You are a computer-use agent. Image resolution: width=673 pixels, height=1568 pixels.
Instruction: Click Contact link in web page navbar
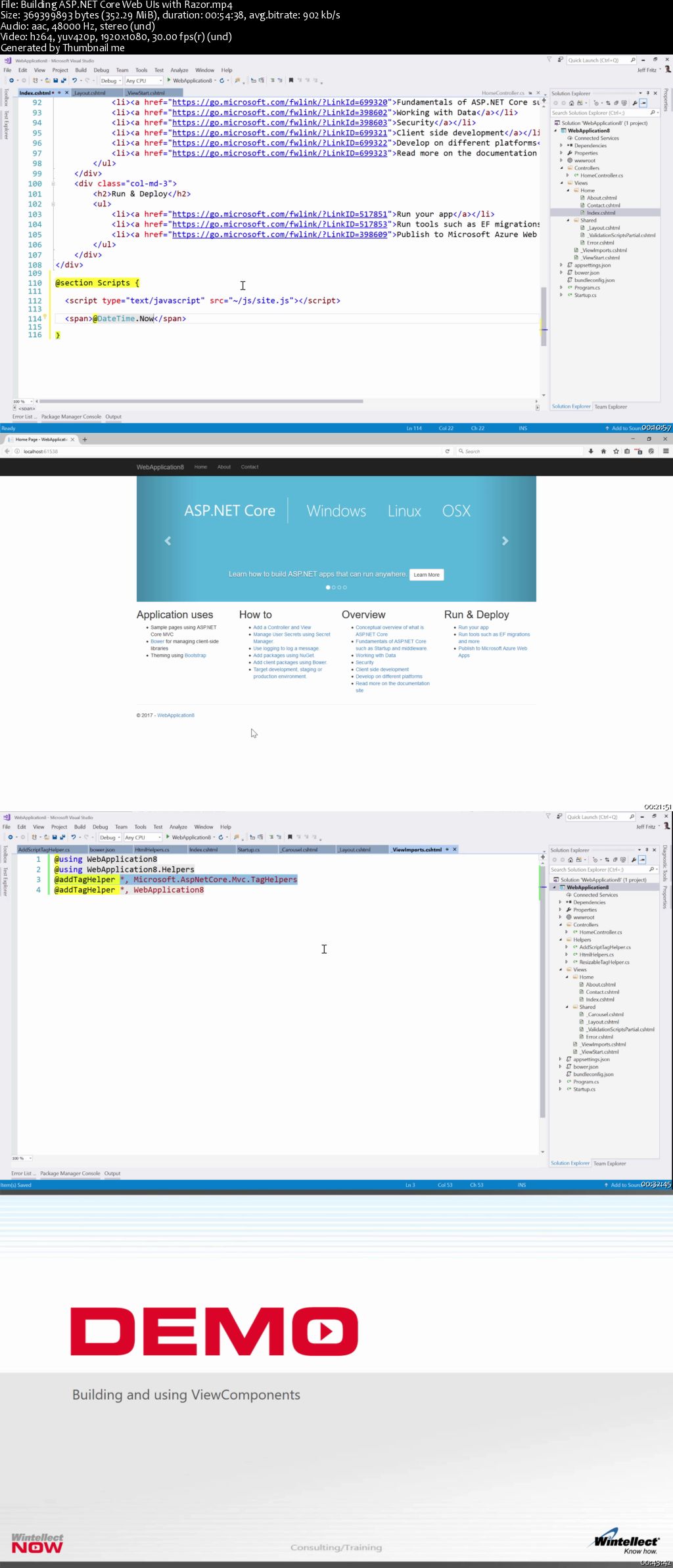pos(250,467)
